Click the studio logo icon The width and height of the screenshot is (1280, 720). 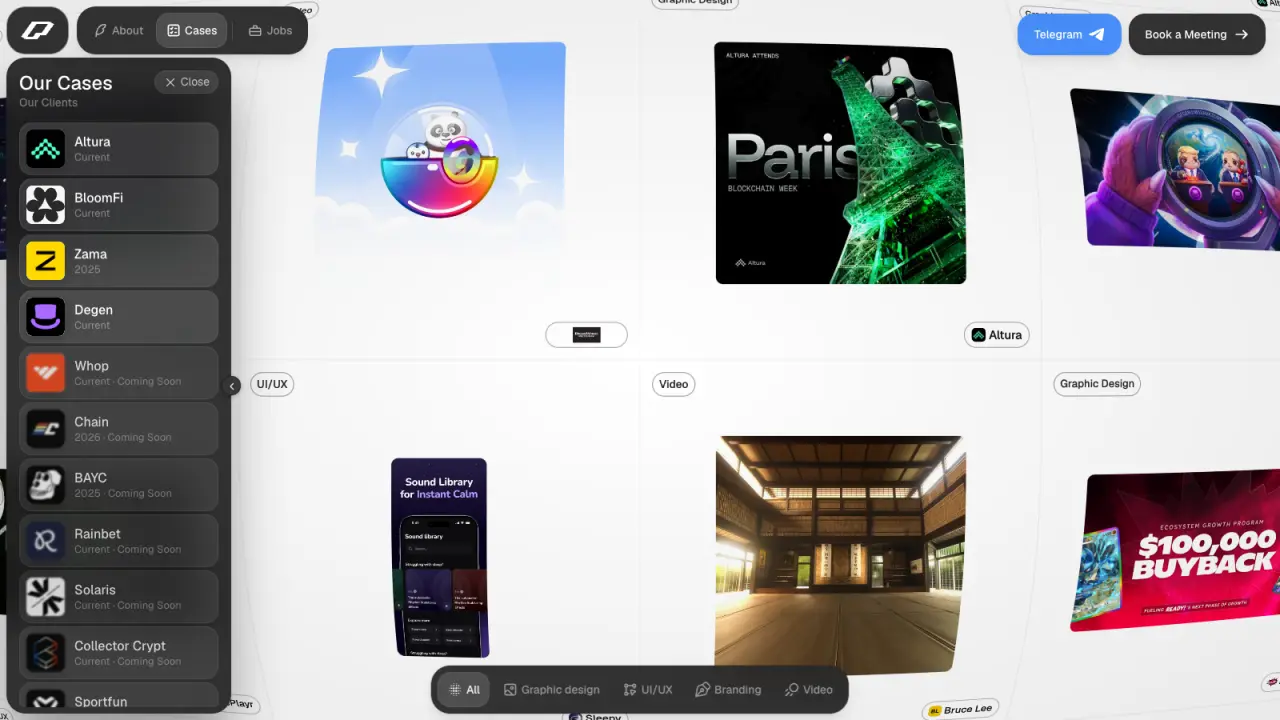pos(37,31)
